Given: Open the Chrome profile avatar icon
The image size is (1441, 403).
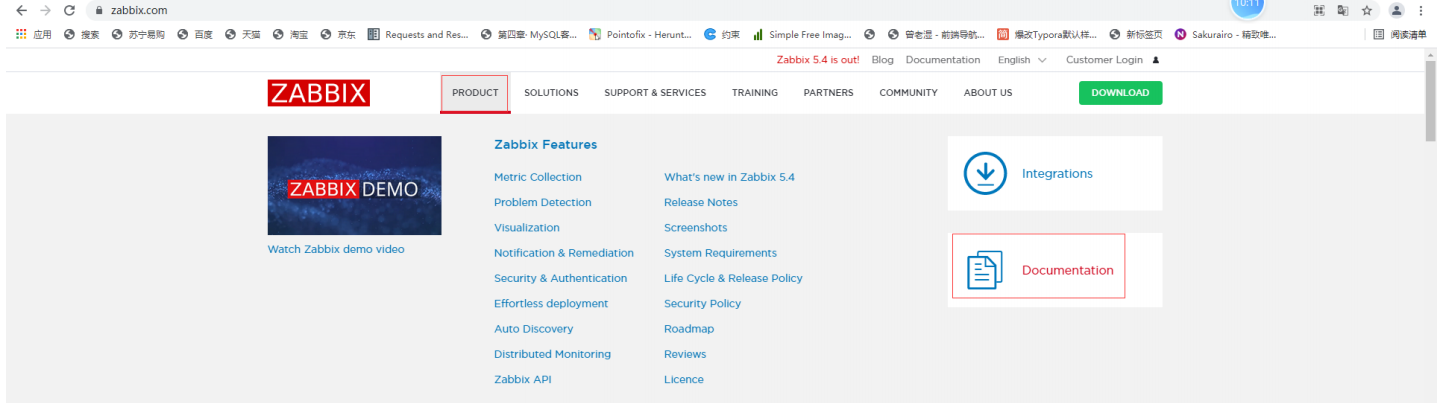Looking at the screenshot, I should (x=1396, y=10).
